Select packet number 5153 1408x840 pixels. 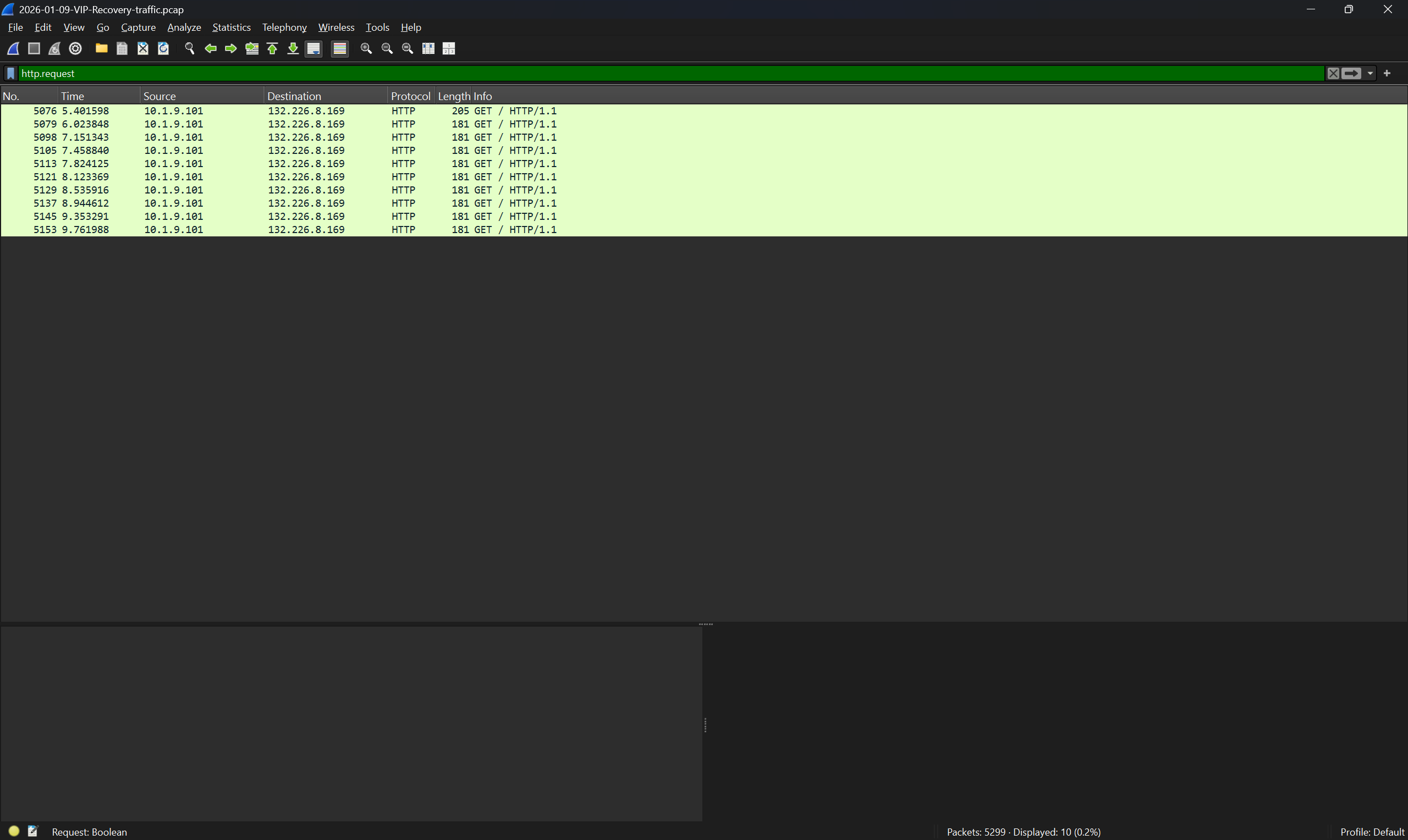point(703,230)
